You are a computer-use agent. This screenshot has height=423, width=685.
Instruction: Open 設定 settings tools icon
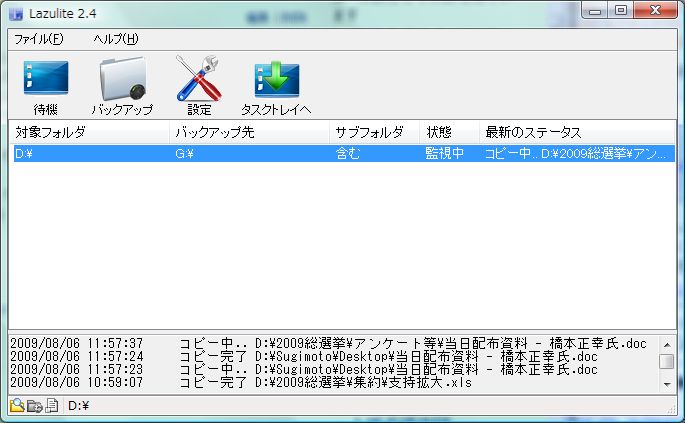click(199, 86)
